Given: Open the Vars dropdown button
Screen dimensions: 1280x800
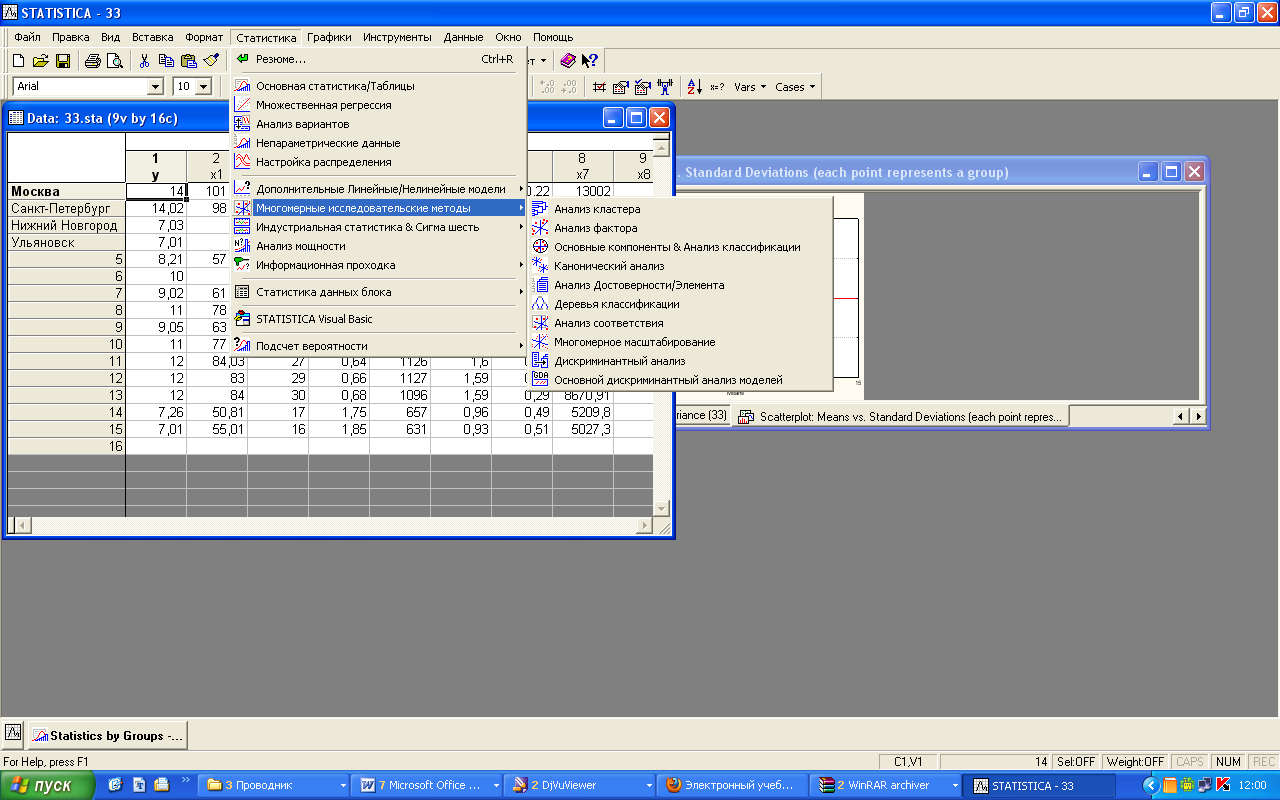Looking at the screenshot, I should coord(750,87).
